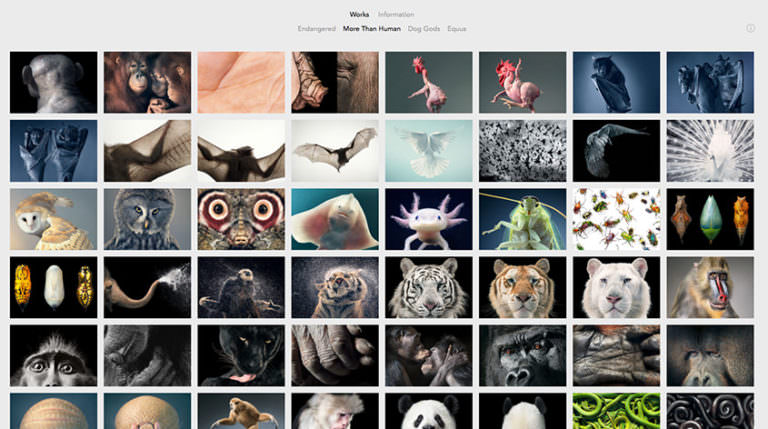Open the moth with red eye spots
768x429 pixels.
pos(241,219)
